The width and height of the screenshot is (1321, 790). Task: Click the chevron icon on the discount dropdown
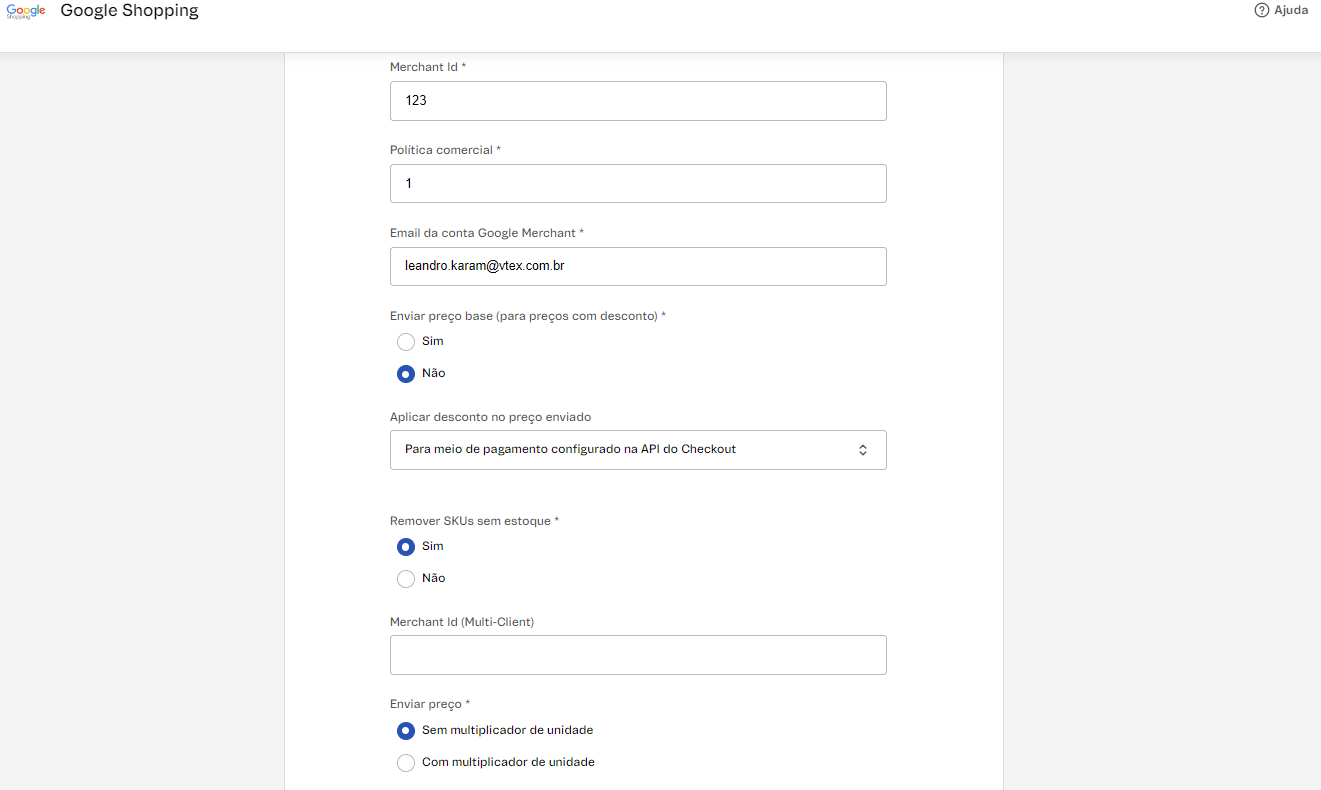coord(862,449)
